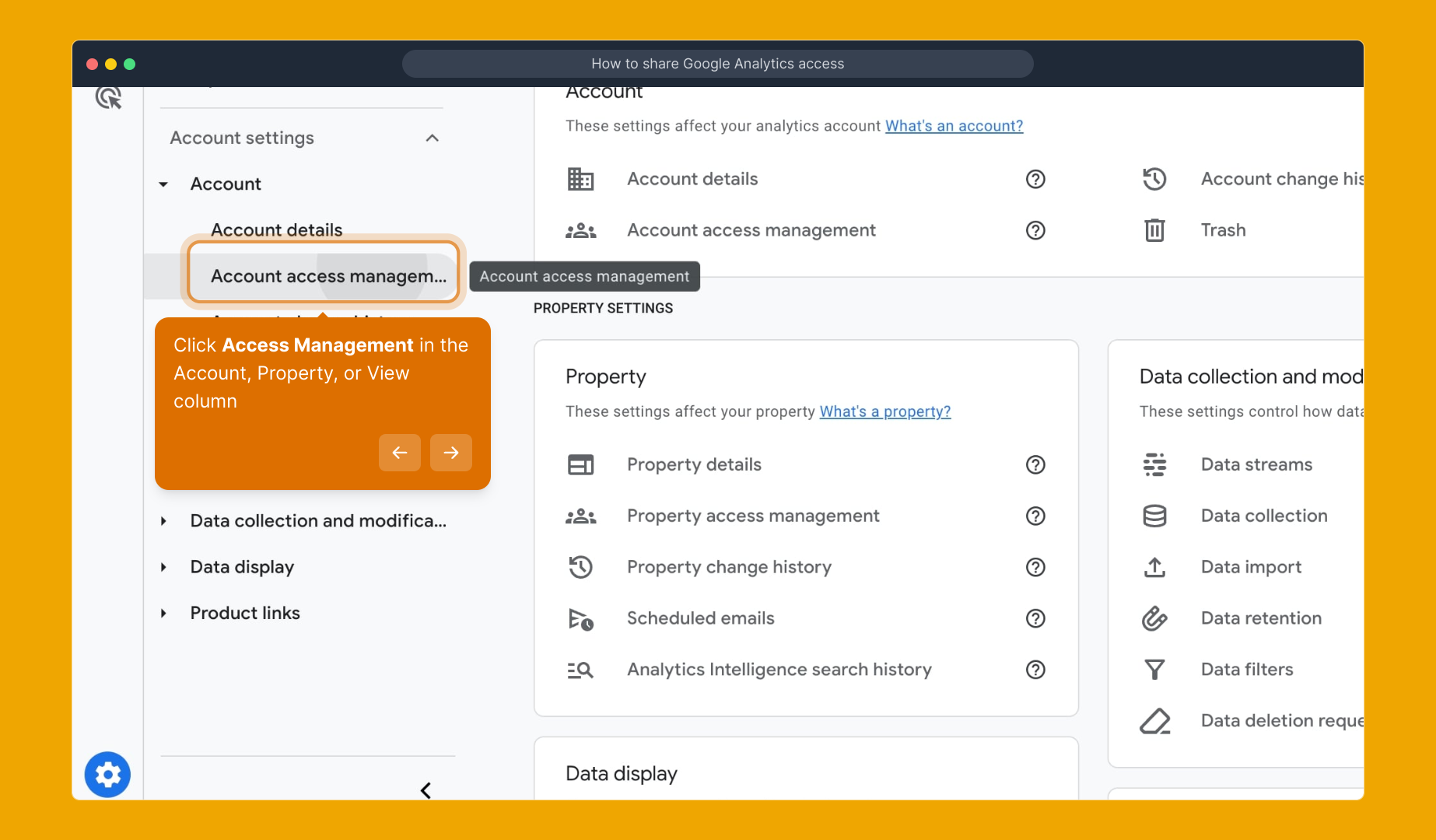
Task: Collapse the Account settings section
Action: coord(433,138)
